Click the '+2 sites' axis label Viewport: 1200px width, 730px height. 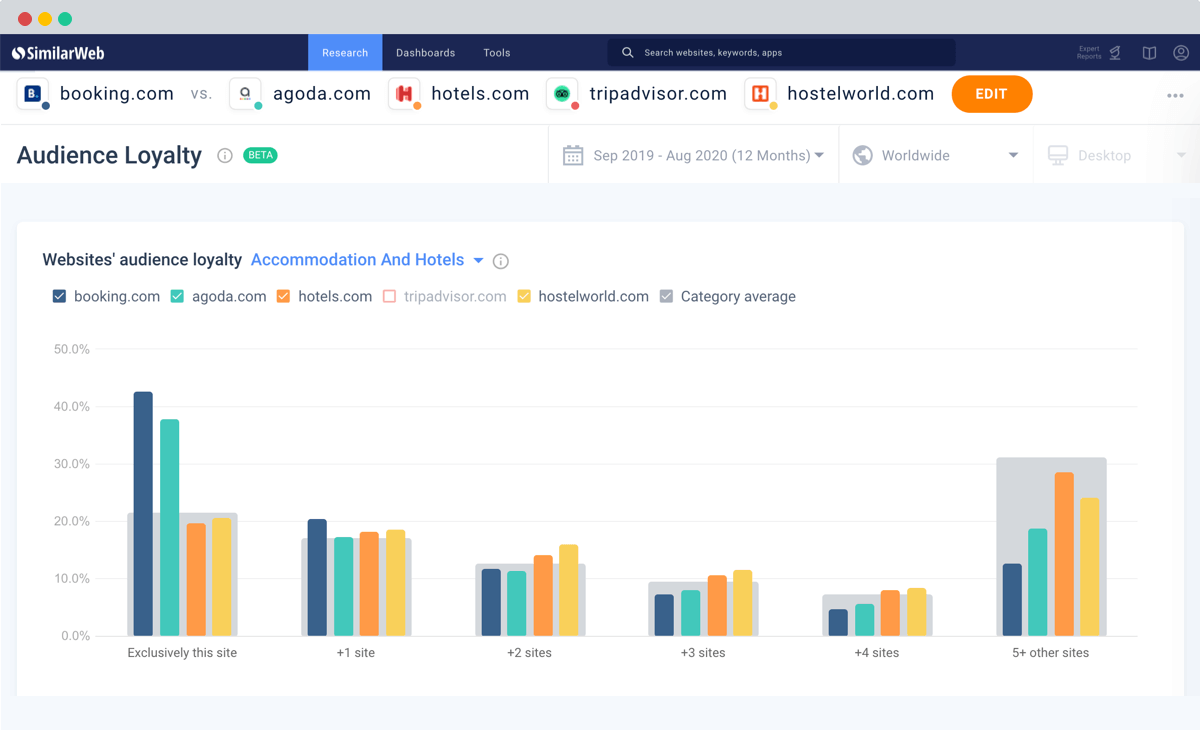point(529,653)
